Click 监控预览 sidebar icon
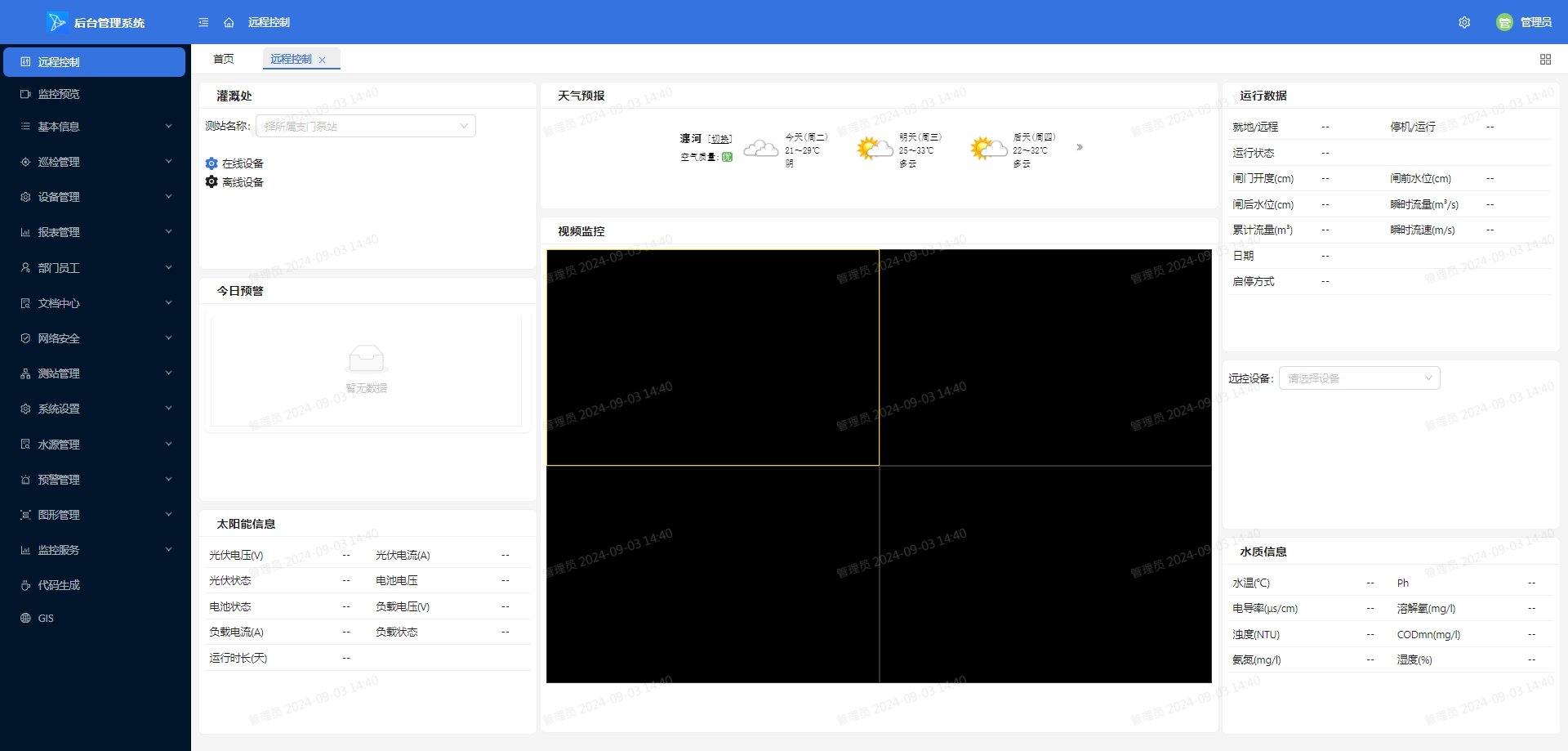Screen dimensions: 1568x751 click(25, 94)
